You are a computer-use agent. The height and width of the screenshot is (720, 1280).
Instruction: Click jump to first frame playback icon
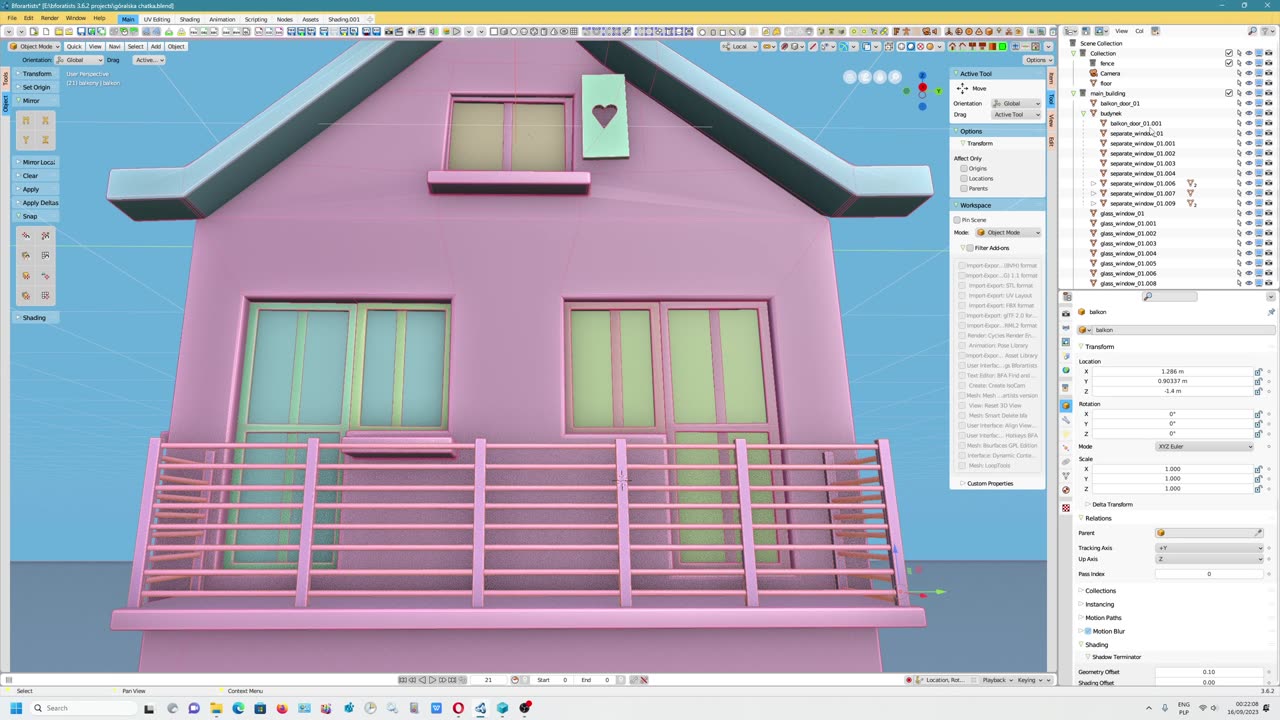pos(403,680)
